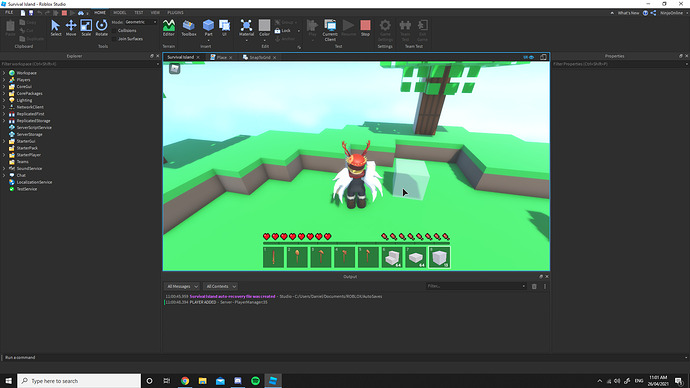690x388 pixels.
Task: Activate the Scale tool
Action: [86, 27]
